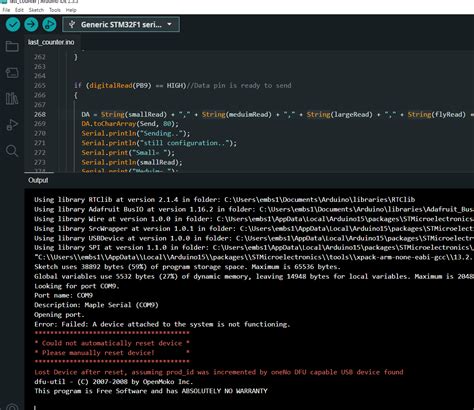This screenshot has width=474, height=410.
Task: Open the File menu
Action: 6,10
